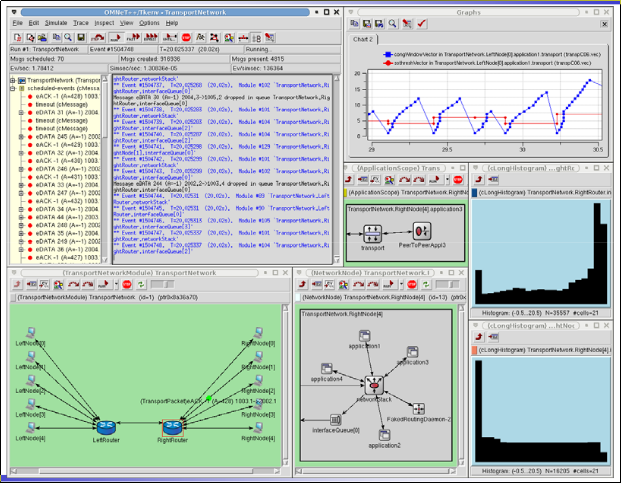This screenshot has width=621, height=483.
Task: Open the Inspect menu
Action: tap(104, 21)
